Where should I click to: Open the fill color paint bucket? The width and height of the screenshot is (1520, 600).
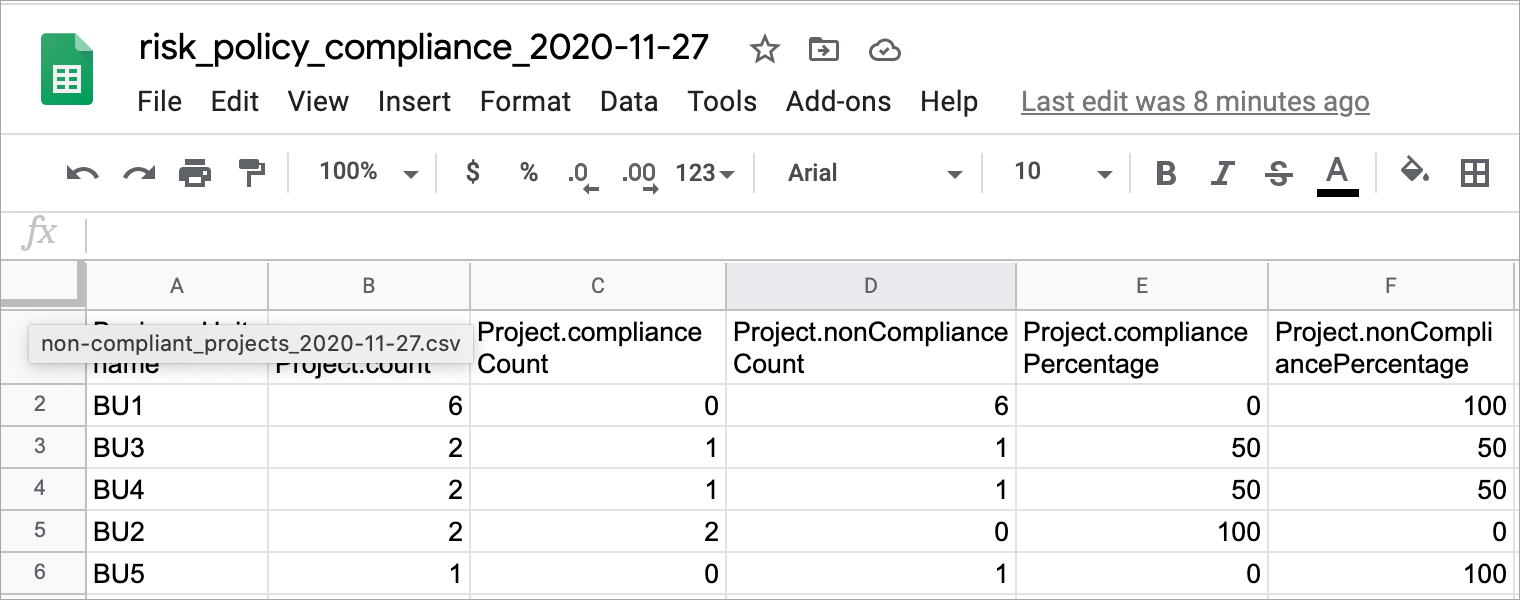coord(1414,172)
